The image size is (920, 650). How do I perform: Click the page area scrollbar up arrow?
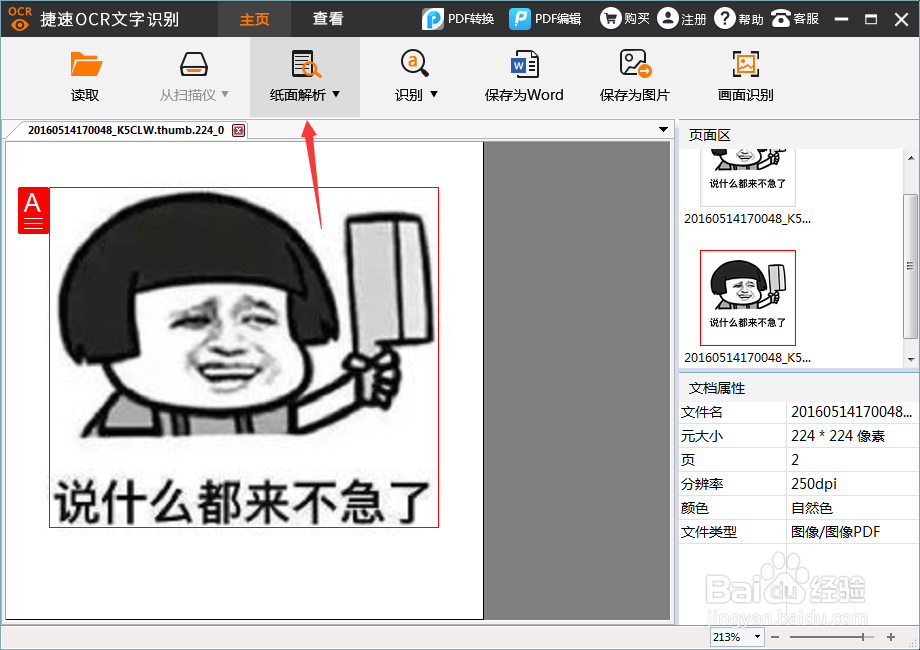click(x=911, y=158)
